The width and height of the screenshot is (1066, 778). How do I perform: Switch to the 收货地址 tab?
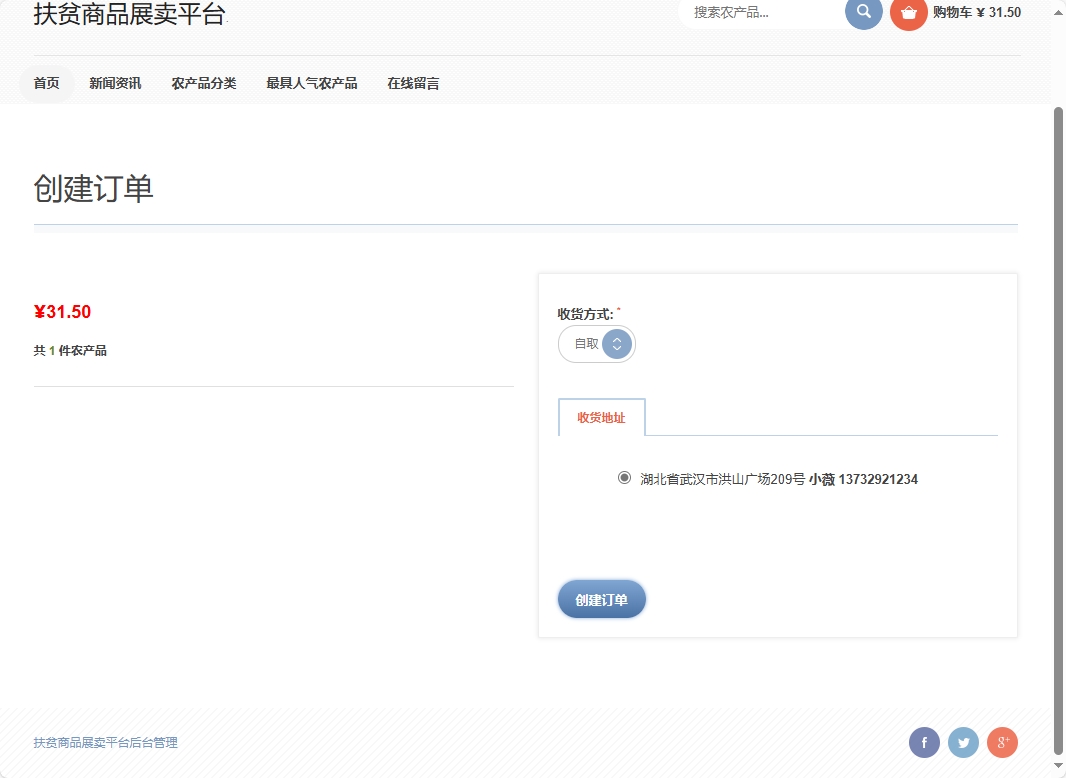click(x=601, y=418)
